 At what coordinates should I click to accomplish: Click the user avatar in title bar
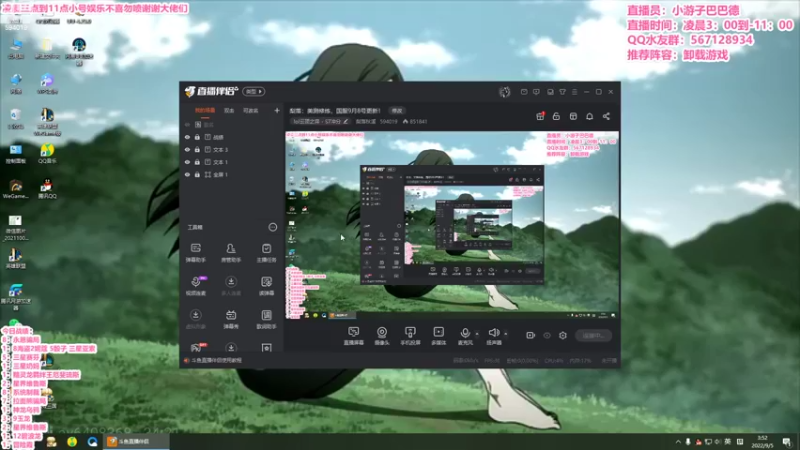pos(505,92)
